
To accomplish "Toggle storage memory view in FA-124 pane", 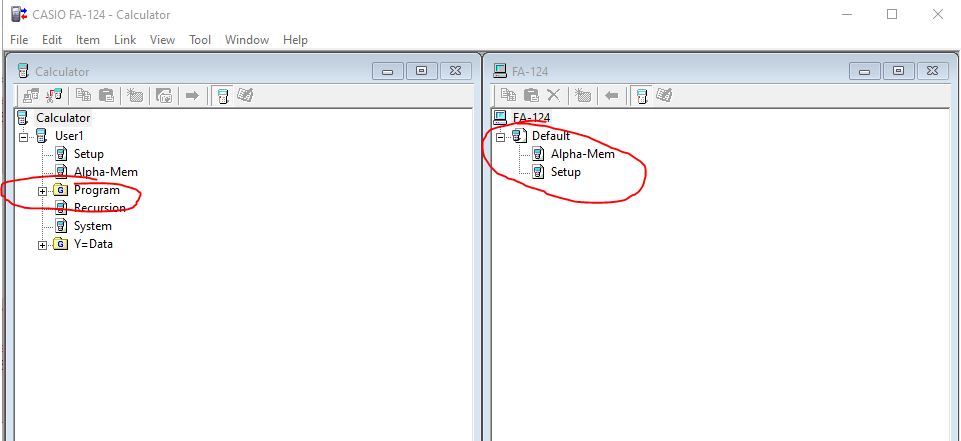I will 664,96.
